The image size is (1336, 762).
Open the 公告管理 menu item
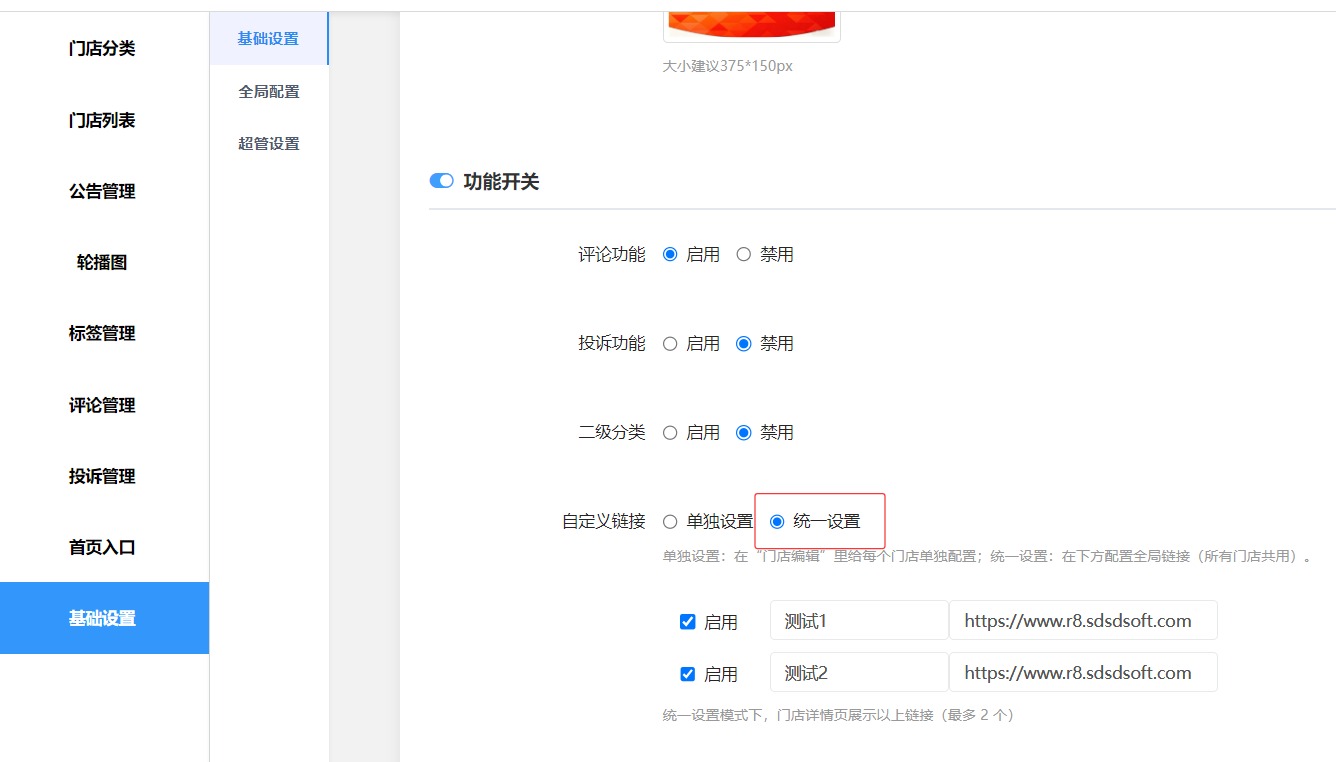102,191
